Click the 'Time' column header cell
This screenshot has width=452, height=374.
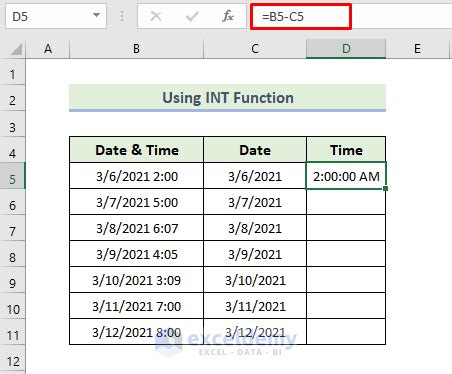(x=346, y=150)
